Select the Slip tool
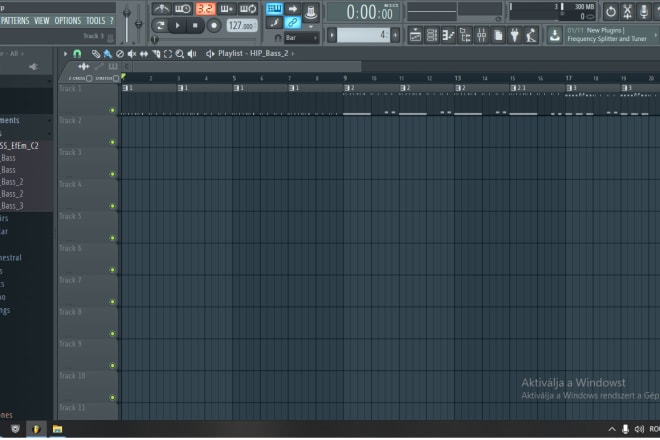The width and height of the screenshot is (660, 440). click(144, 54)
